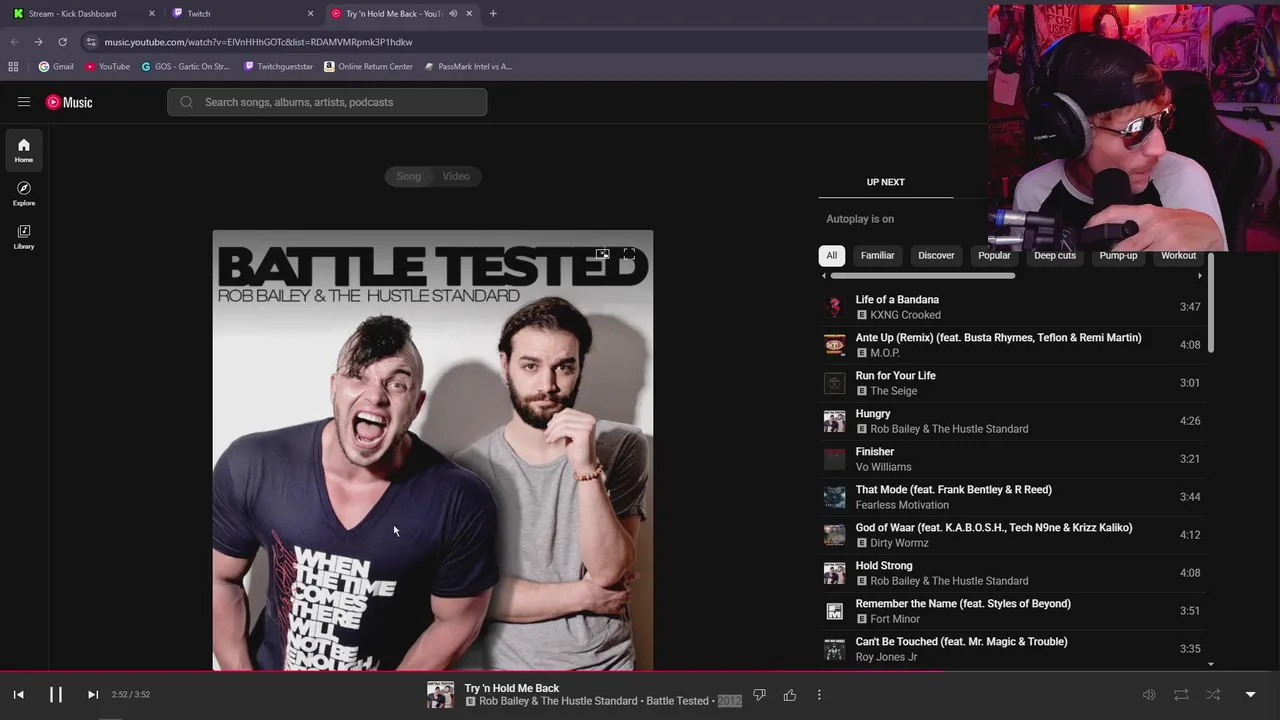Open the Battle Tested album link

[677, 701]
